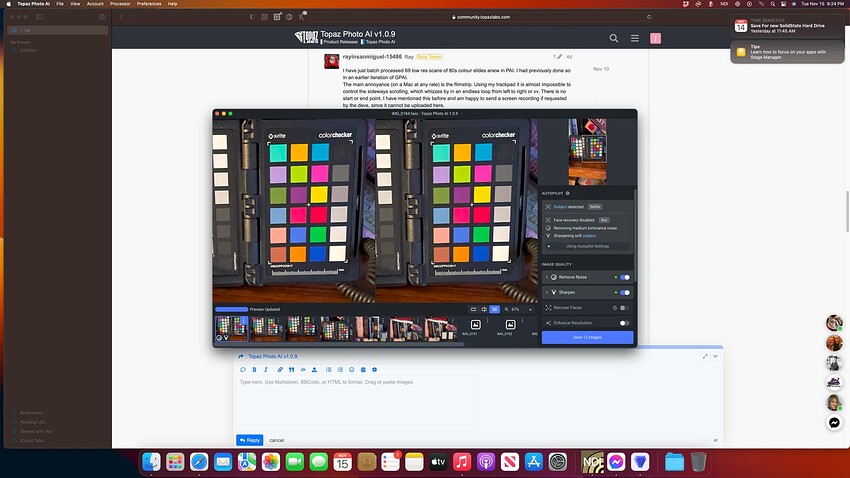Open the Account menu

pyautogui.click(x=95, y=4)
